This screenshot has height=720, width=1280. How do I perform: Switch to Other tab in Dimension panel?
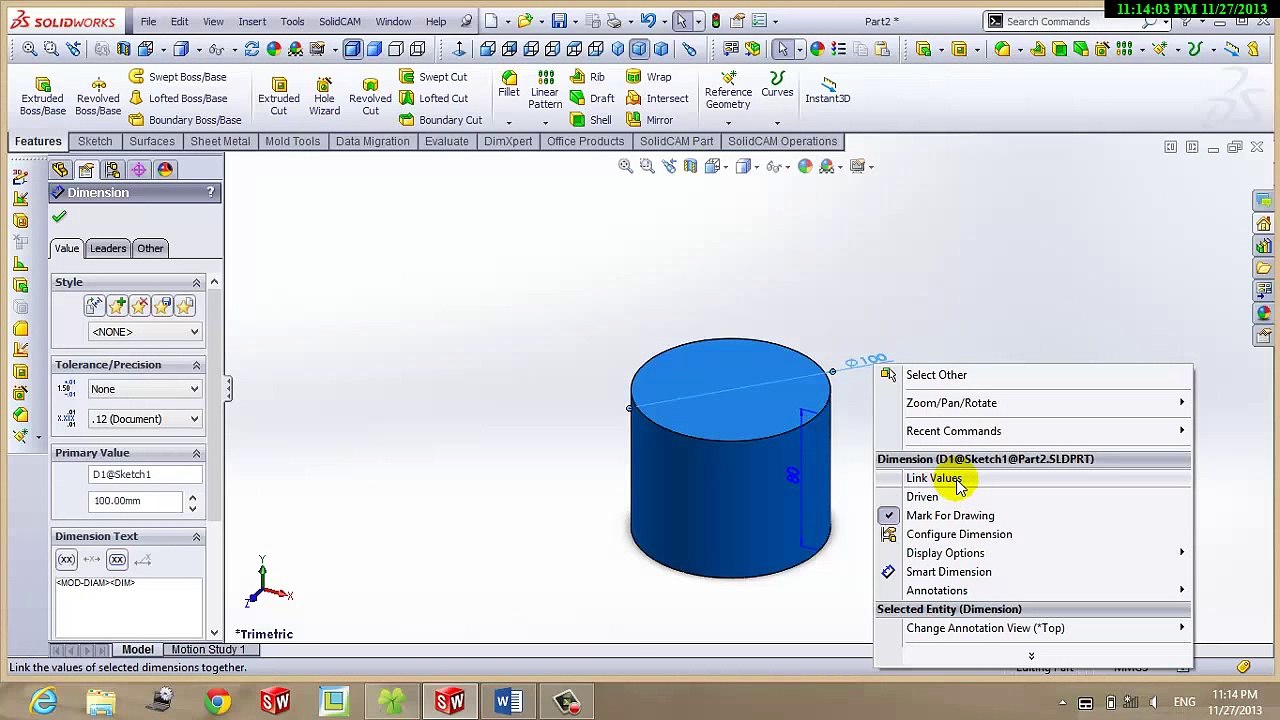pyautogui.click(x=150, y=248)
